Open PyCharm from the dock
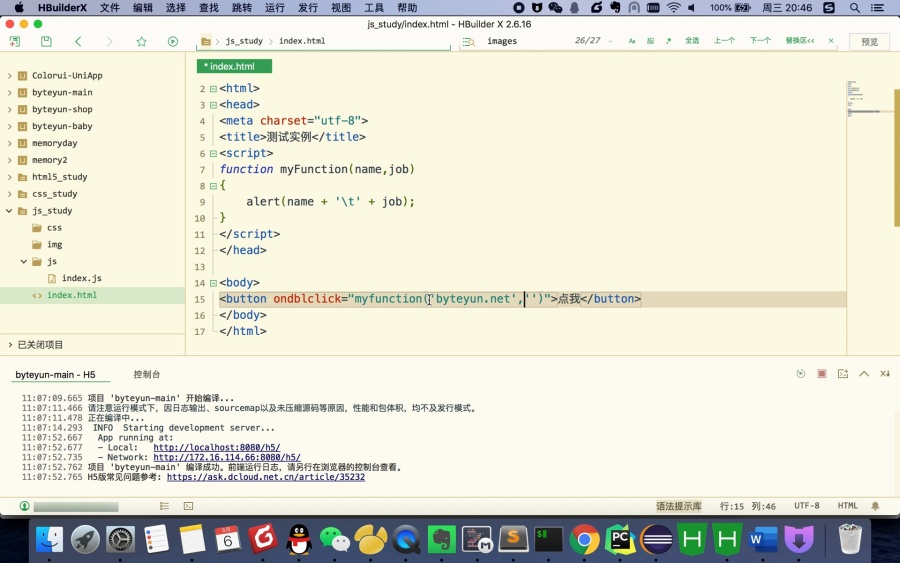Viewport: 900px width, 563px height. point(620,540)
